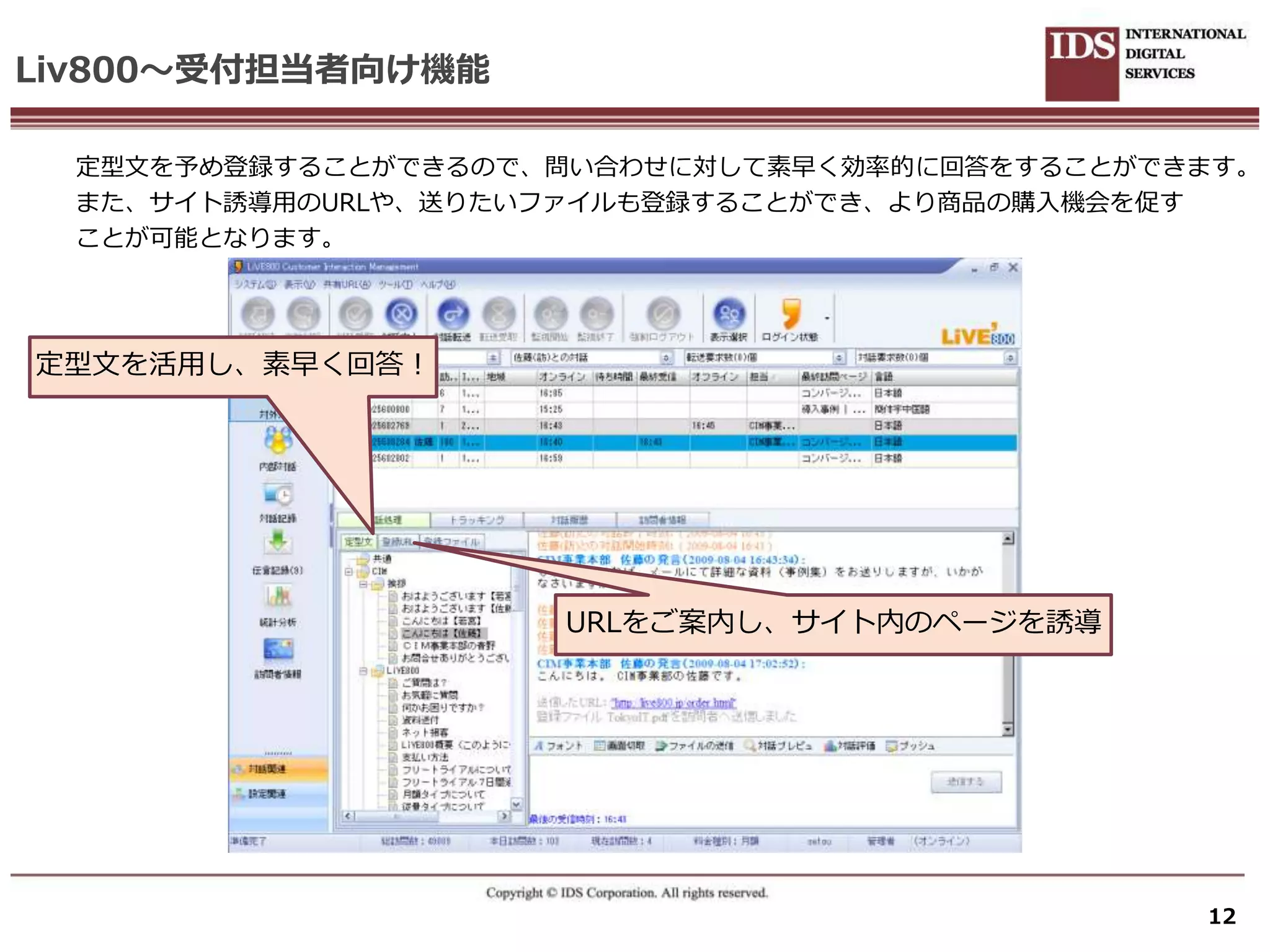Click the 対話プレビュ chat toolbar button
Viewport: 1270px width, 952px height.
tap(778, 746)
